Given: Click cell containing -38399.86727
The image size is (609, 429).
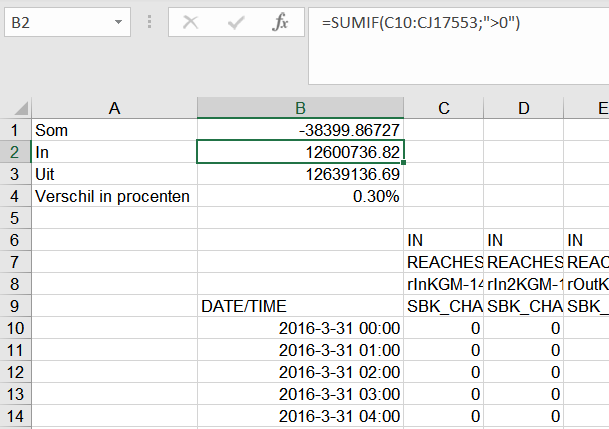Looking at the screenshot, I should [301, 130].
